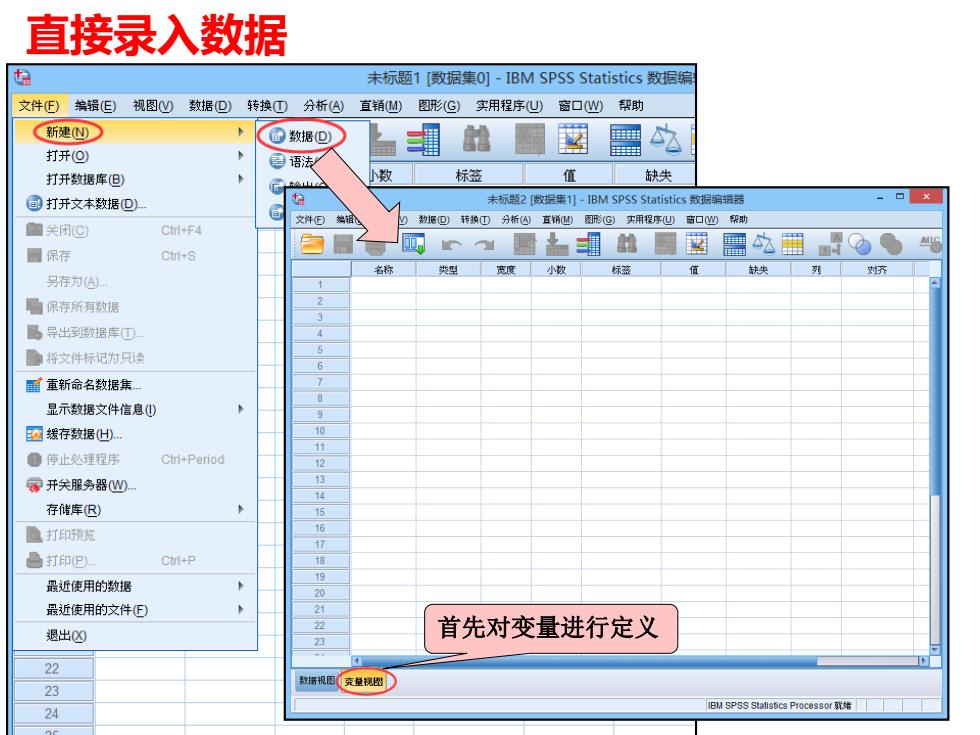Click Variables info icon in 未标题2 toolbar
The height and width of the screenshot is (735, 980).
pos(588,244)
